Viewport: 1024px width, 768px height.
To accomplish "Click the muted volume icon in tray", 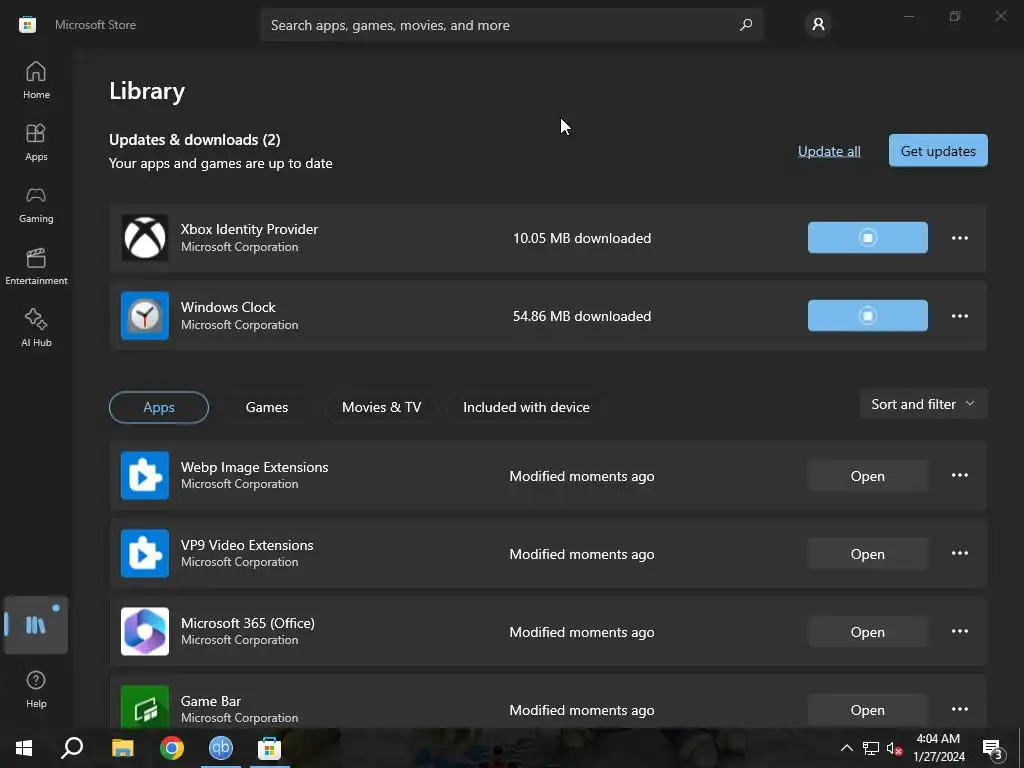I will pos(895,748).
